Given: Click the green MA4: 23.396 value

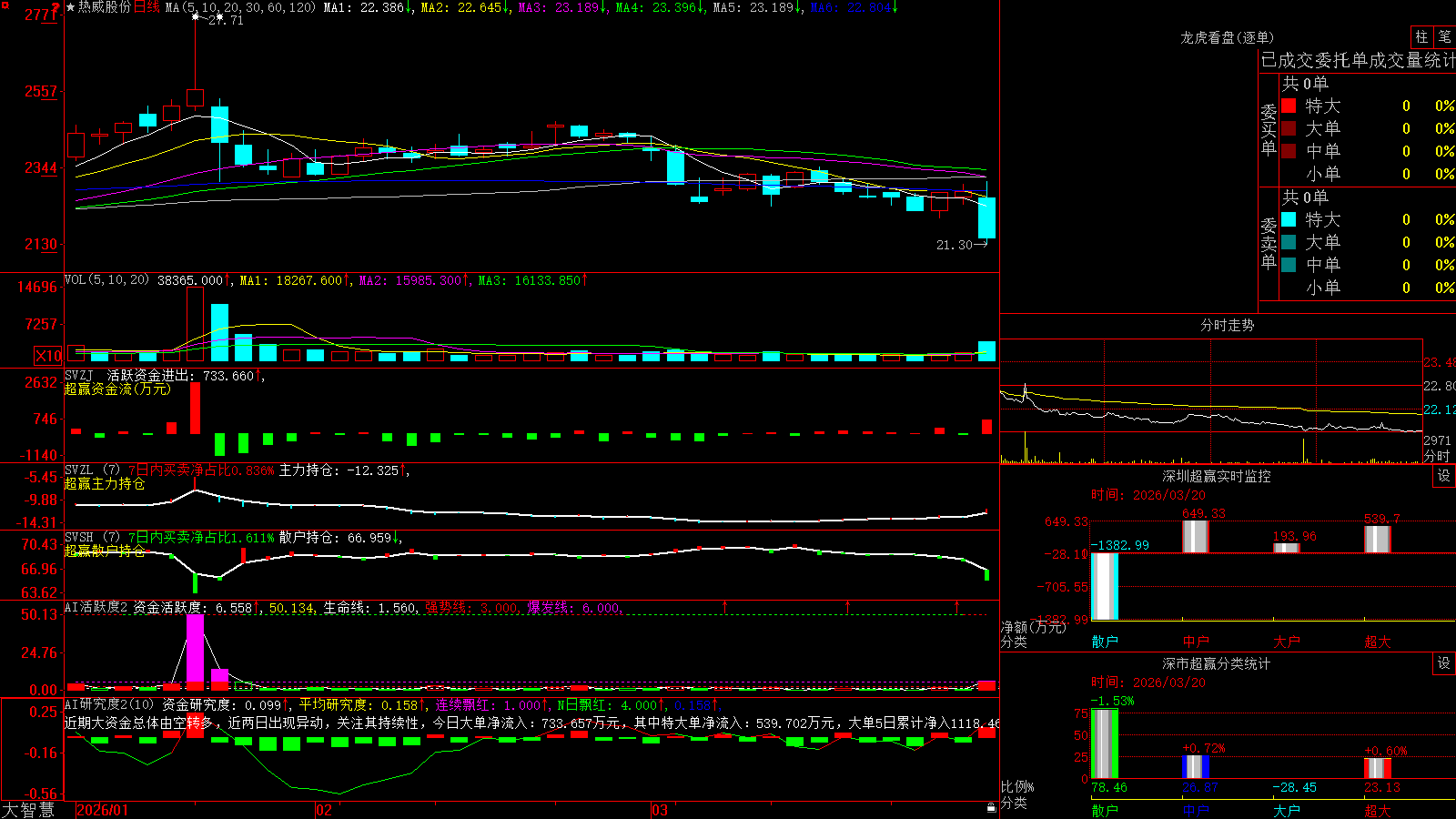Looking at the screenshot, I should point(656,7).
